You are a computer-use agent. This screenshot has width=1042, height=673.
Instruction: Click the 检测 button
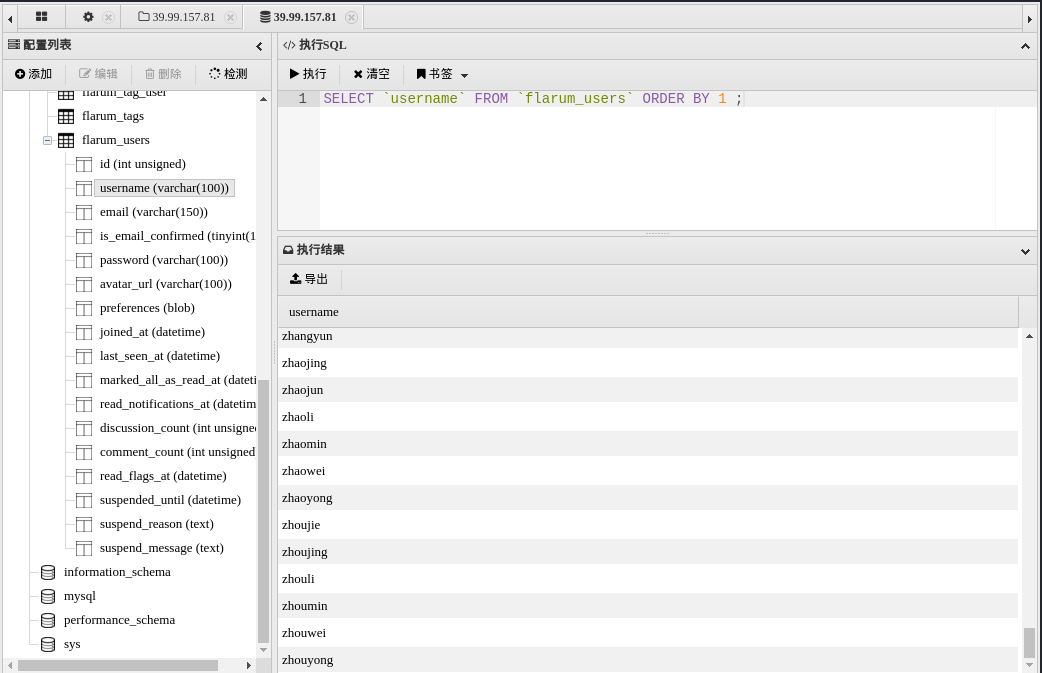[x=228, y=74]
